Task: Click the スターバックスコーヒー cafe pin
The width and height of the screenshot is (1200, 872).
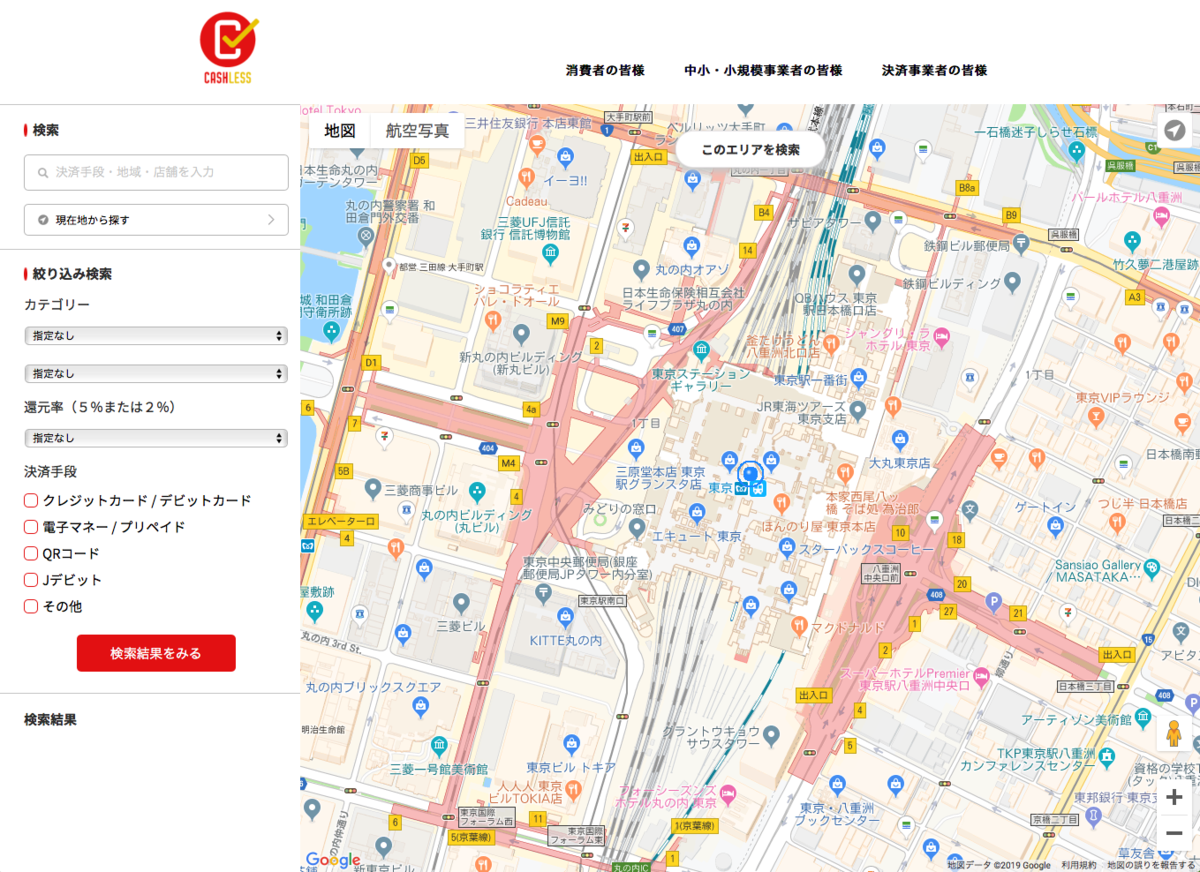Action: coord(787,549)
